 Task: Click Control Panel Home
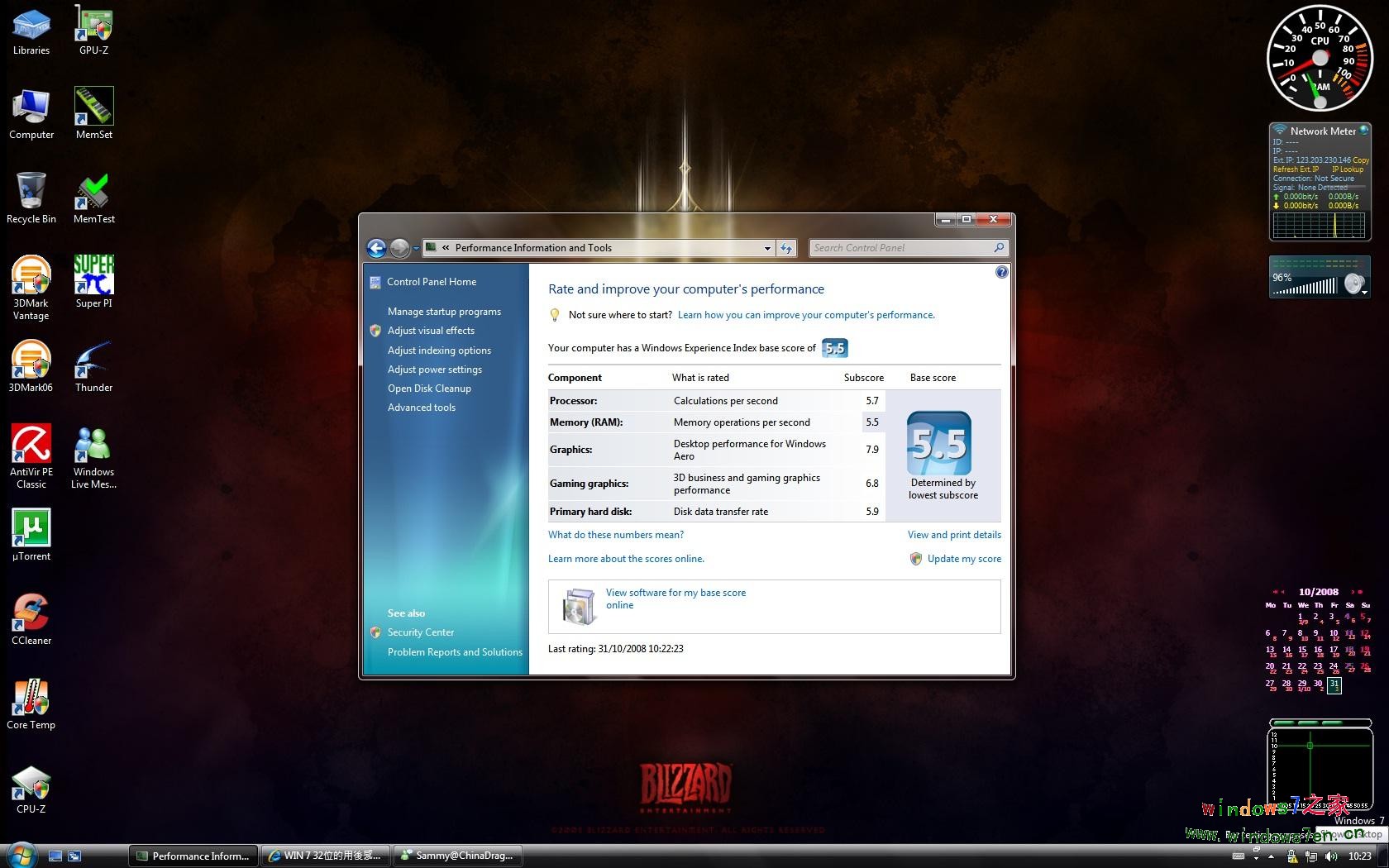point(432,282)
